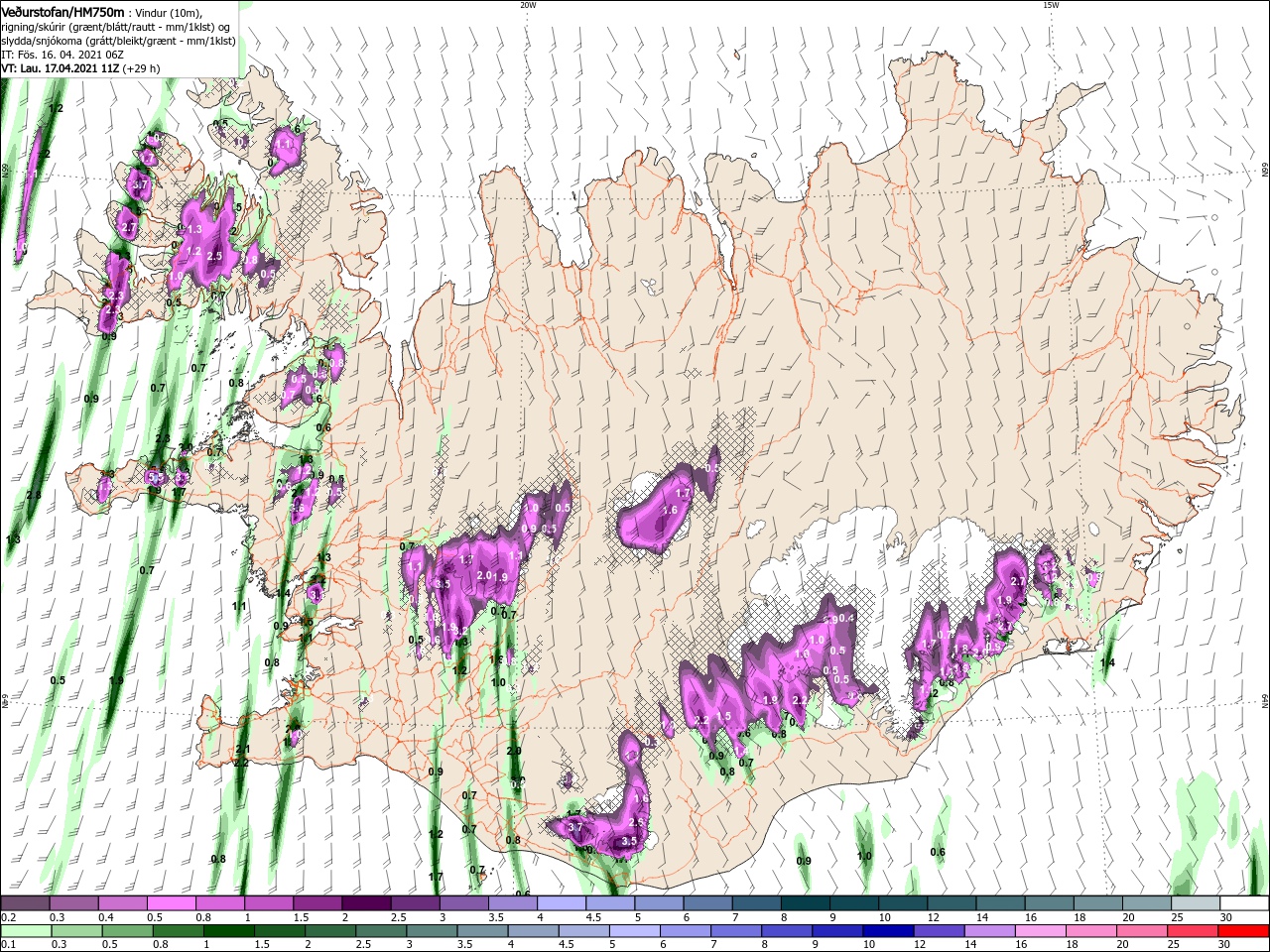This screenshot has height=952, width=1270.
Task: Click the 0.2 label under the snow scale
Action: [8, 917]
